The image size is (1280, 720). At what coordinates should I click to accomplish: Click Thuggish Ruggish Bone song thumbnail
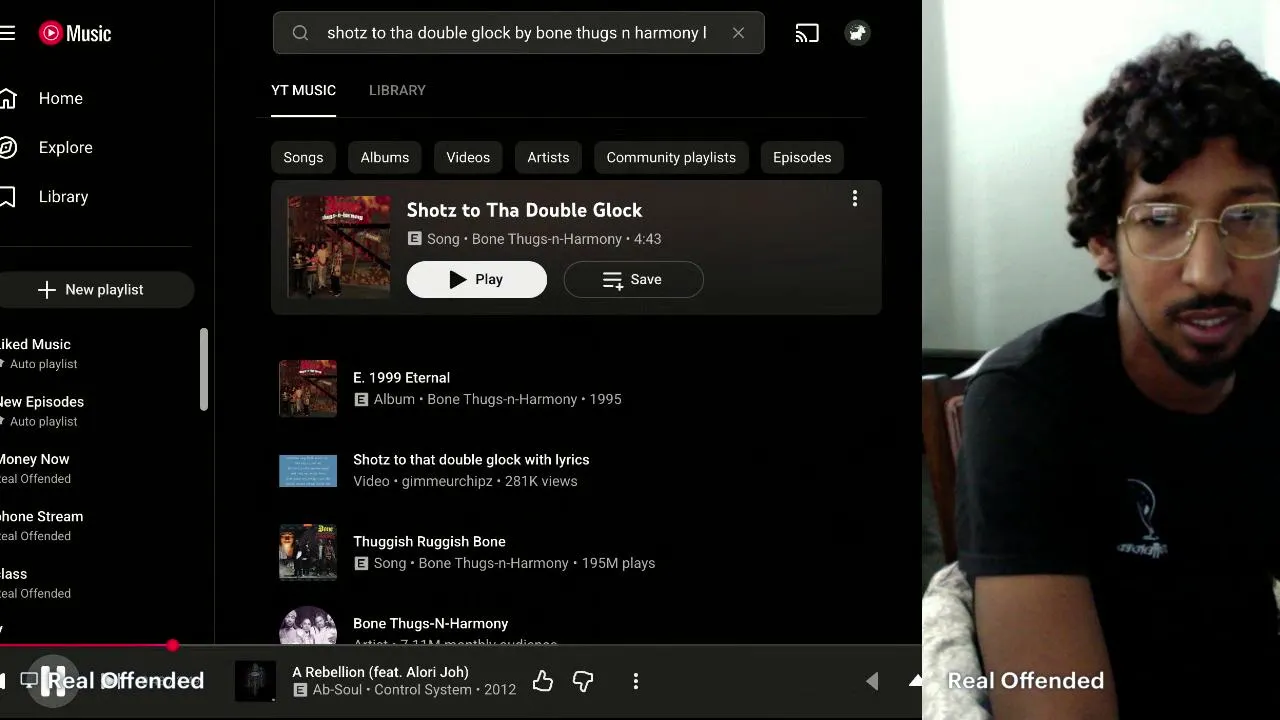tap(308, 552)
